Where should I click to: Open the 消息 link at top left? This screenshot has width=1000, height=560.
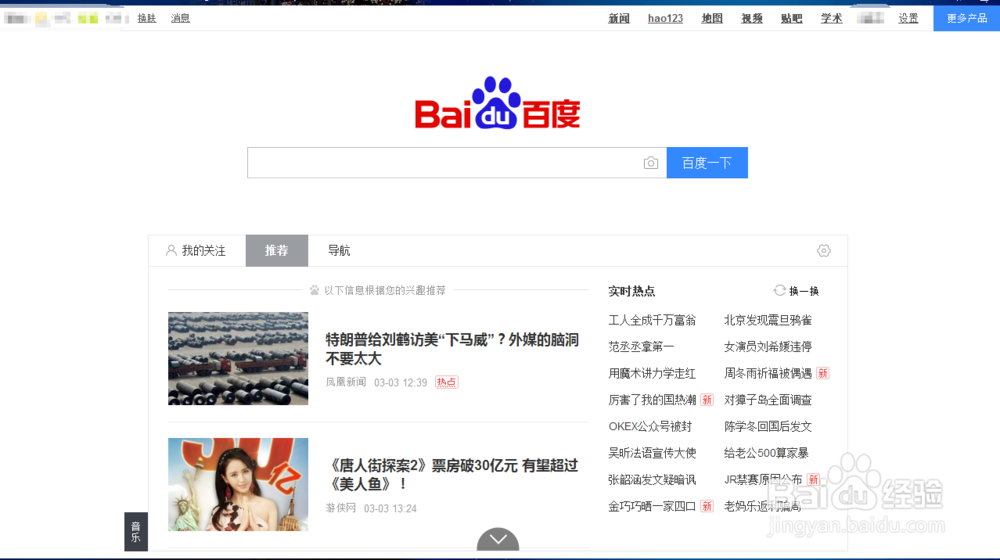[180, 18]
